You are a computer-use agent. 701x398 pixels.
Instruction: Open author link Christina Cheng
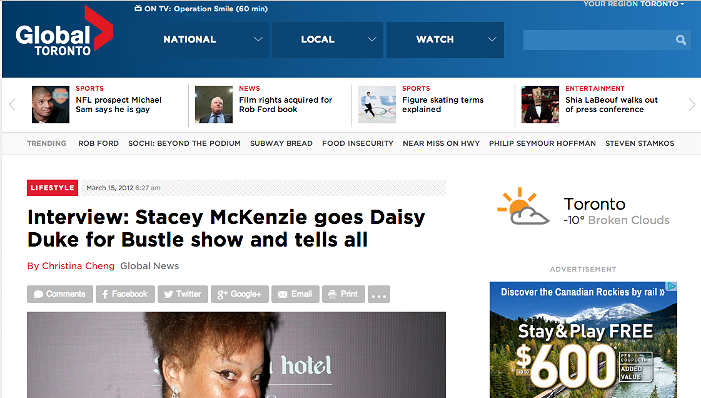click(x=78, y=266)
